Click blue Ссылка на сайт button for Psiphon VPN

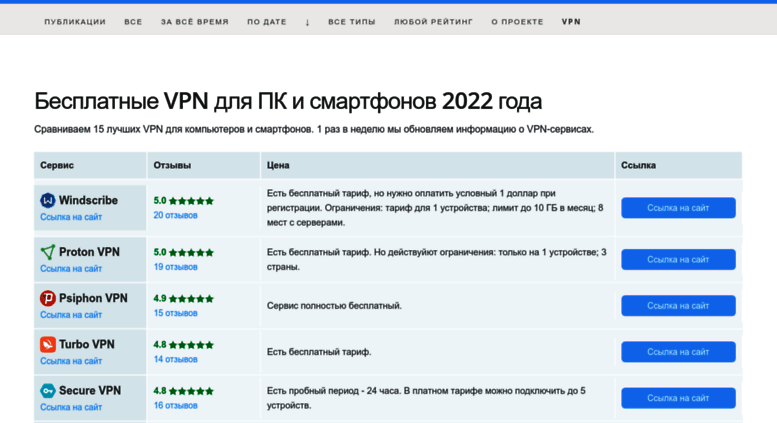(x=678, y=306)
